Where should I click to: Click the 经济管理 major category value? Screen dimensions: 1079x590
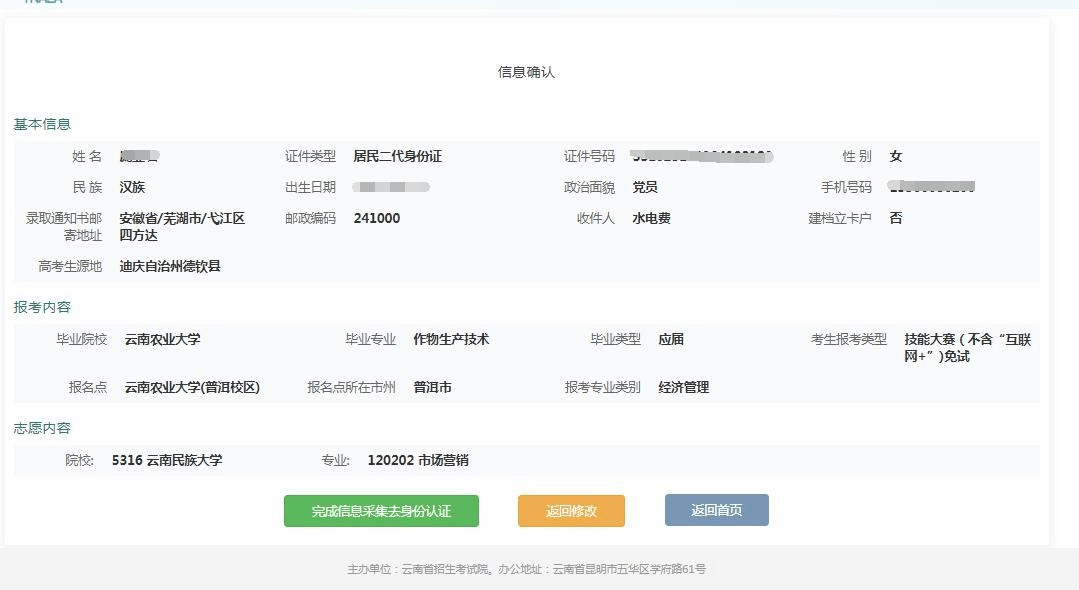coord(683,387)
